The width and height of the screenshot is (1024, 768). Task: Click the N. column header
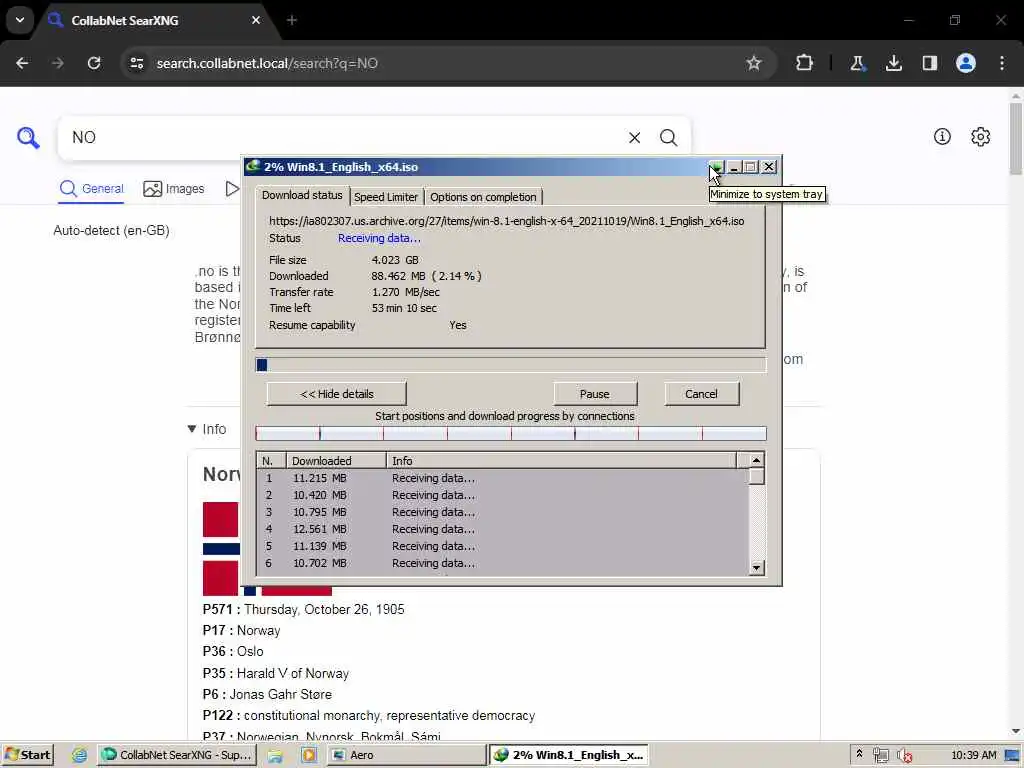[272, 460]
